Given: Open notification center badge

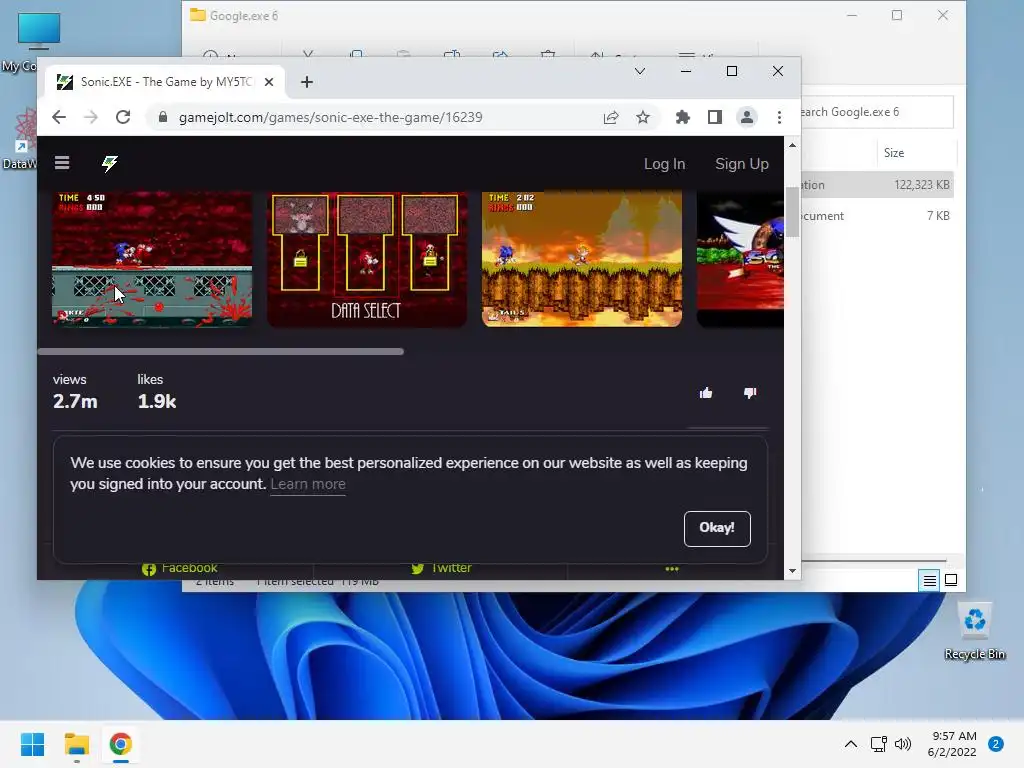Looking at the screenshot, I should point(996,744).
